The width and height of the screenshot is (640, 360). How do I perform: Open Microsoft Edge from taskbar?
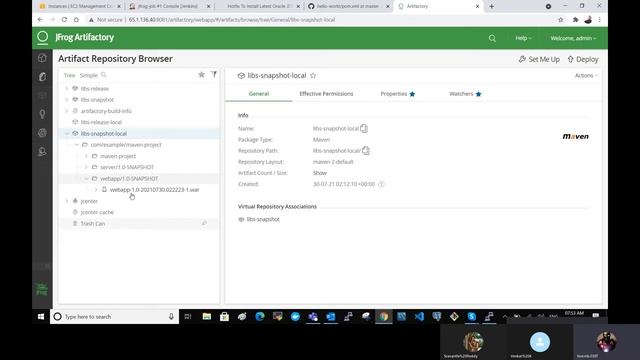tap(260, 317)
